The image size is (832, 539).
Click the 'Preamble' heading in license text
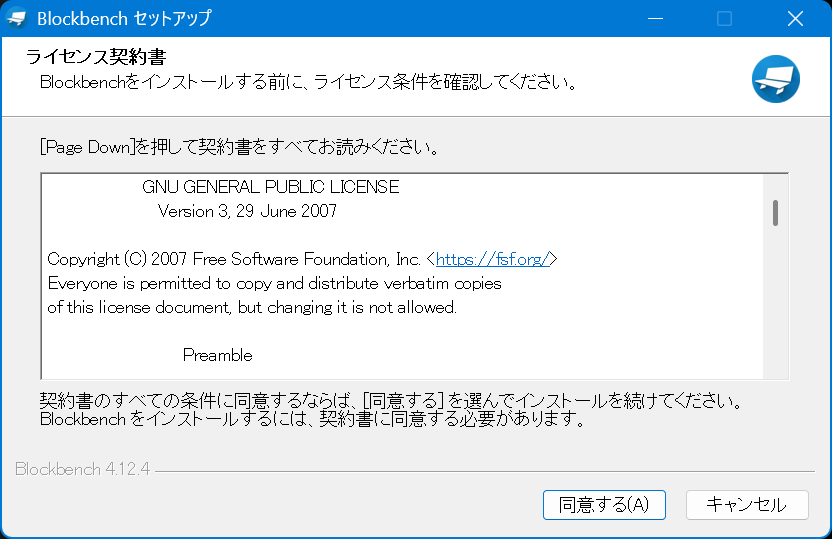[218, 355]
